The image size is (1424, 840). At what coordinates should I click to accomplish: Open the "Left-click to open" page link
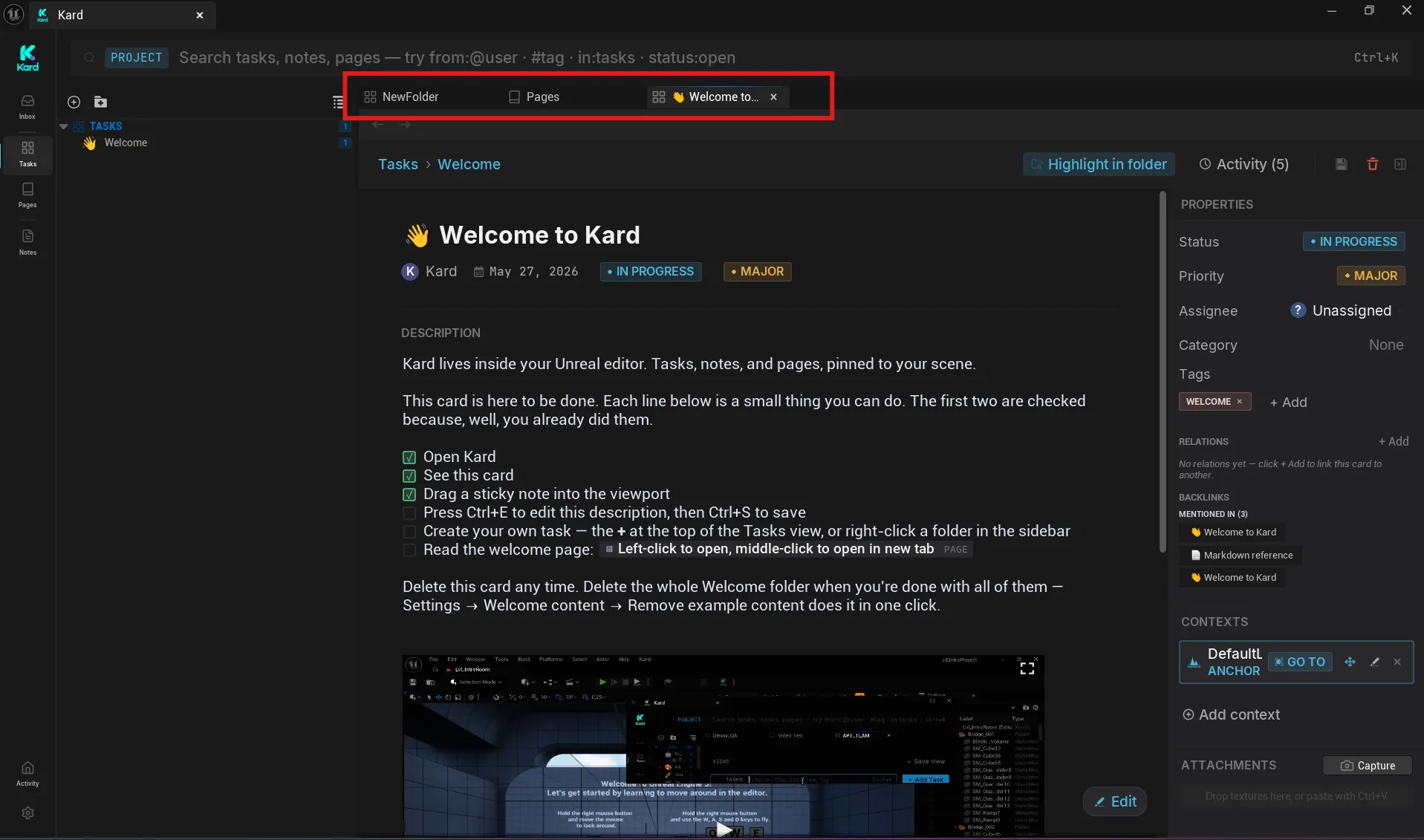[x=787, y=549]
